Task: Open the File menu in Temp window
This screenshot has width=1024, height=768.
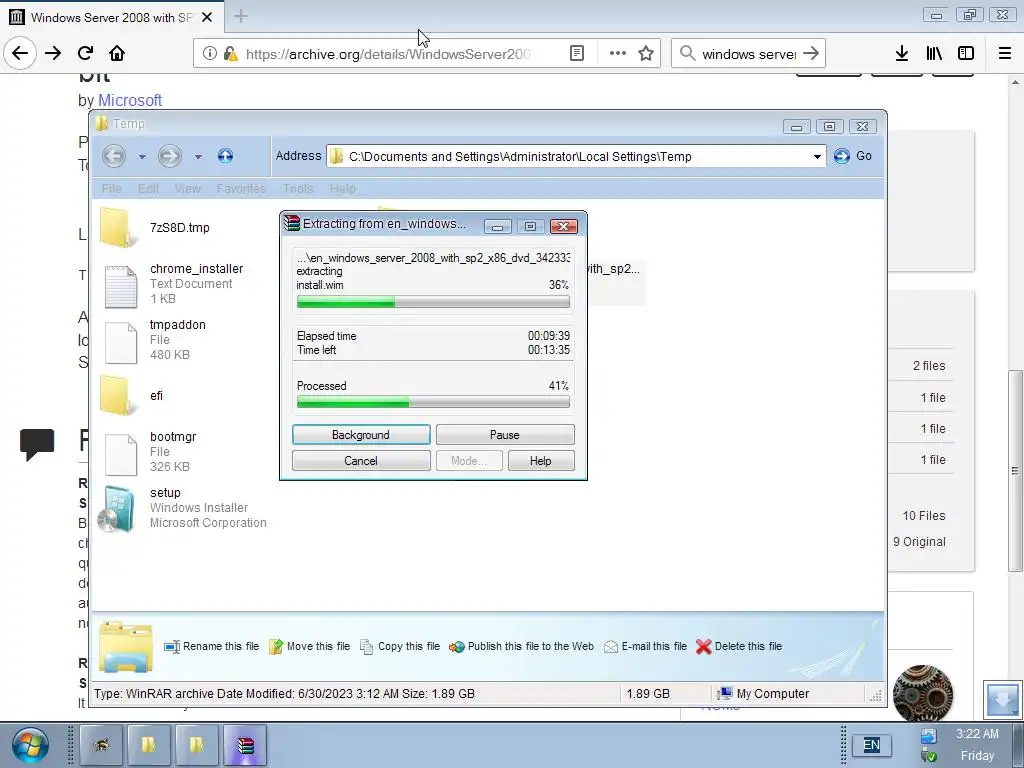Action: [112, 189]
